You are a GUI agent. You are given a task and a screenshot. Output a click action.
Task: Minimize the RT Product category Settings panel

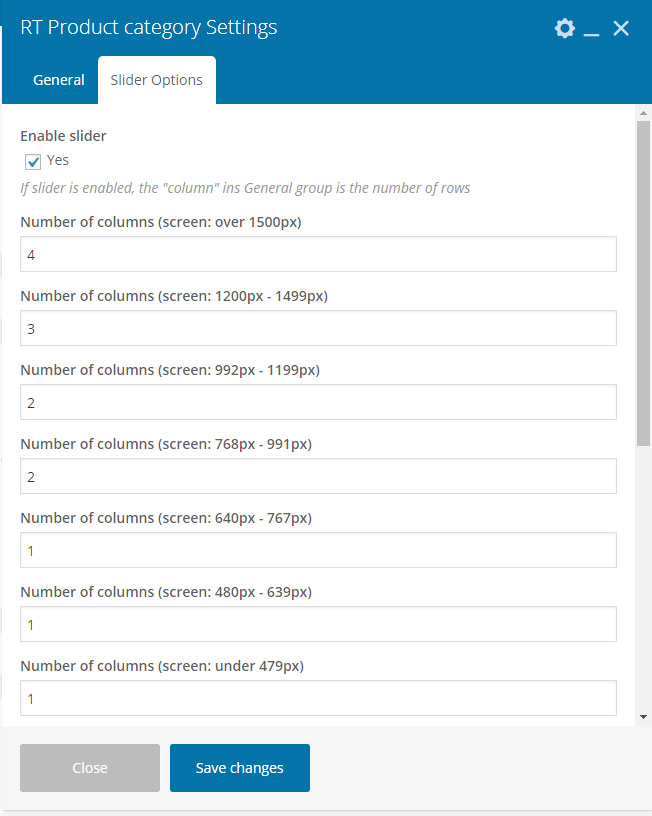coord(591,29)
